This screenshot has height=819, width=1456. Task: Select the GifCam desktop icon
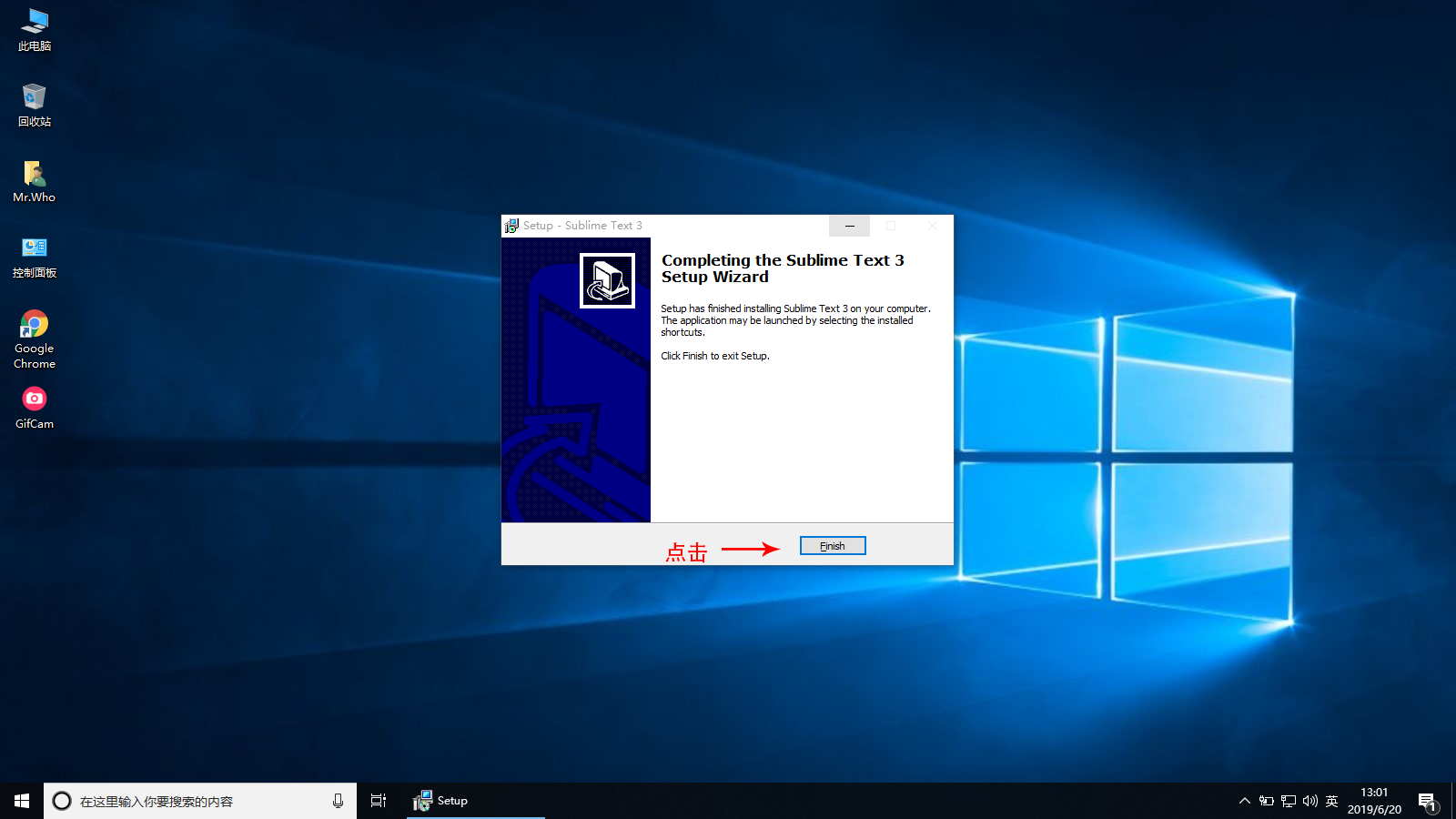35,408
